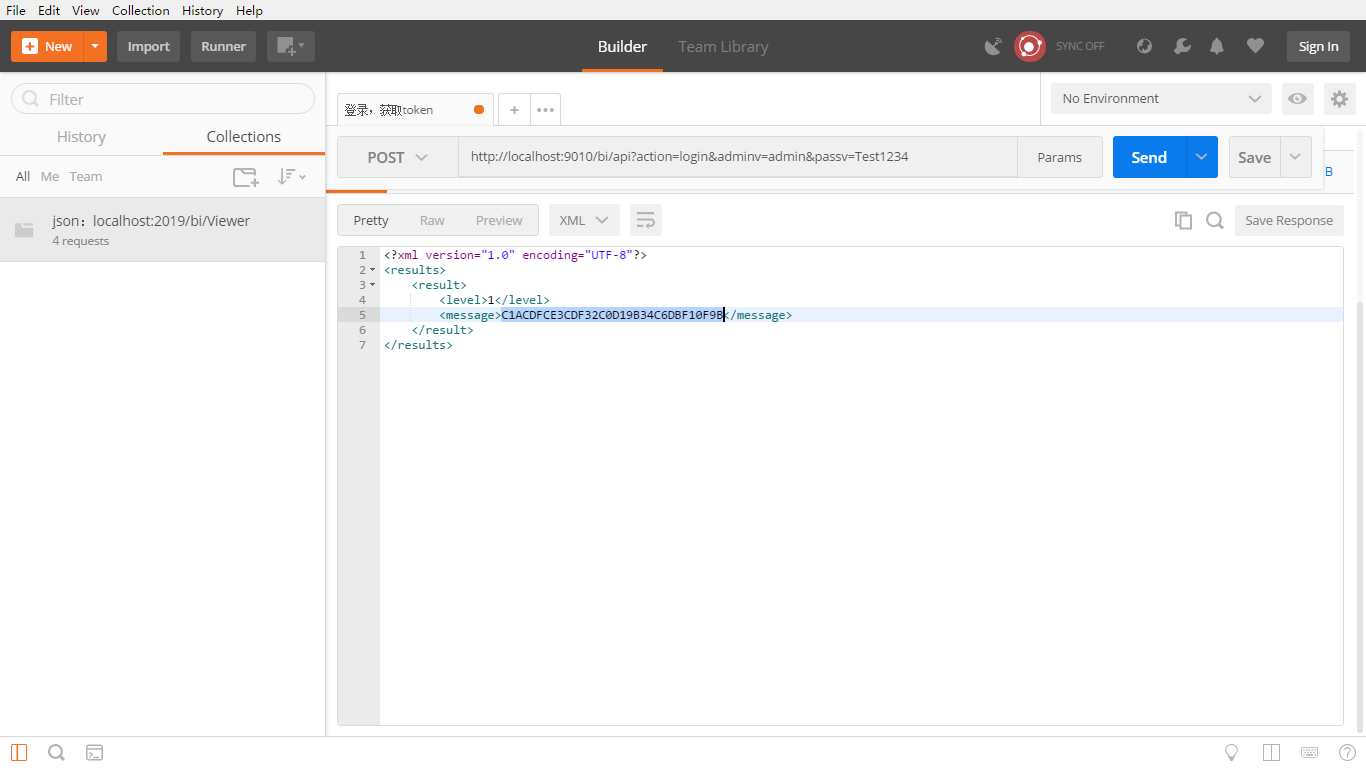
Task: Open Help menu
Action: coord(250,10)
